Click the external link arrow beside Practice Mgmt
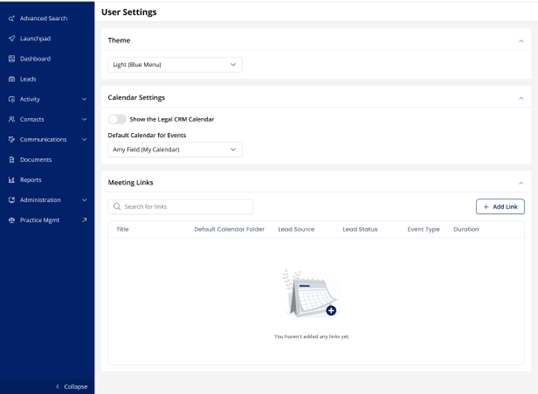538x394 pixels. coord(84,220)
